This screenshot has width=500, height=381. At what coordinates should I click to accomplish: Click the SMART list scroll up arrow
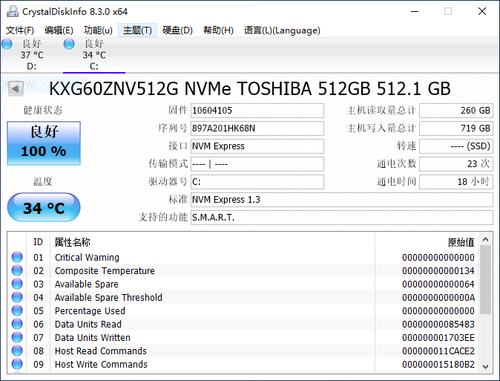coord(486,239)
